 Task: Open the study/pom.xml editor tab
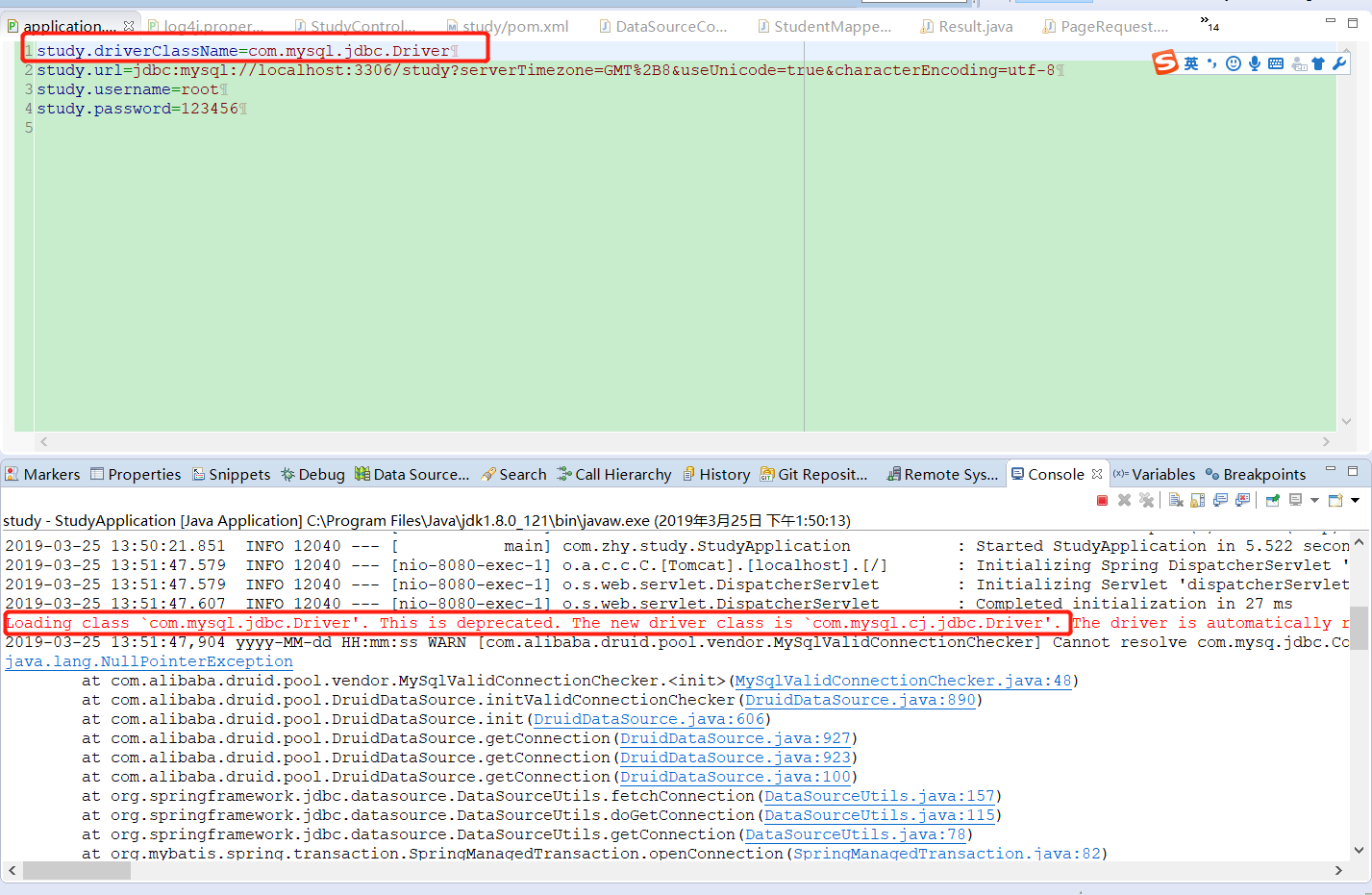508,26
